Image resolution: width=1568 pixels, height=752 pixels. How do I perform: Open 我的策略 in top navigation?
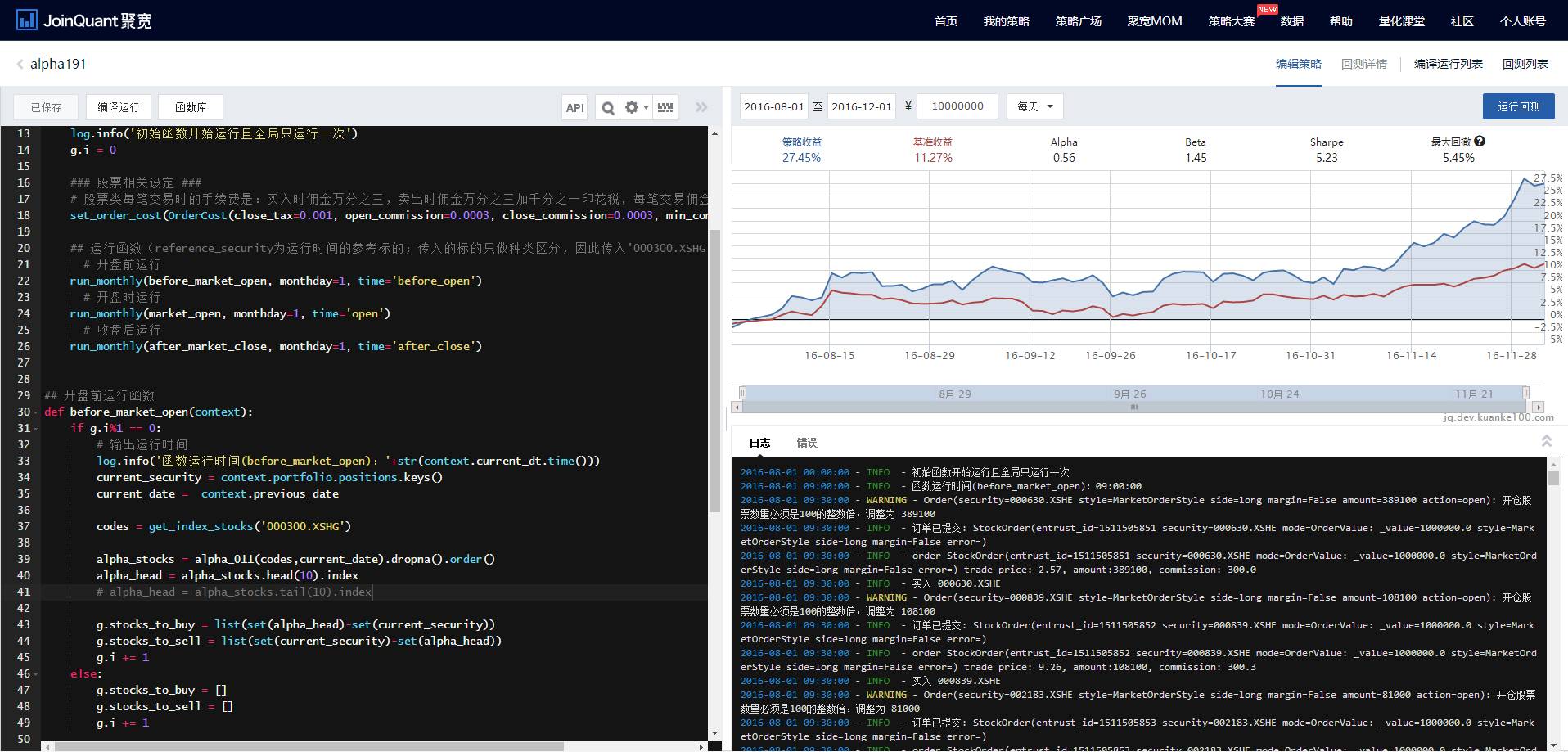pyautogui.click(x=1006, y=21)
